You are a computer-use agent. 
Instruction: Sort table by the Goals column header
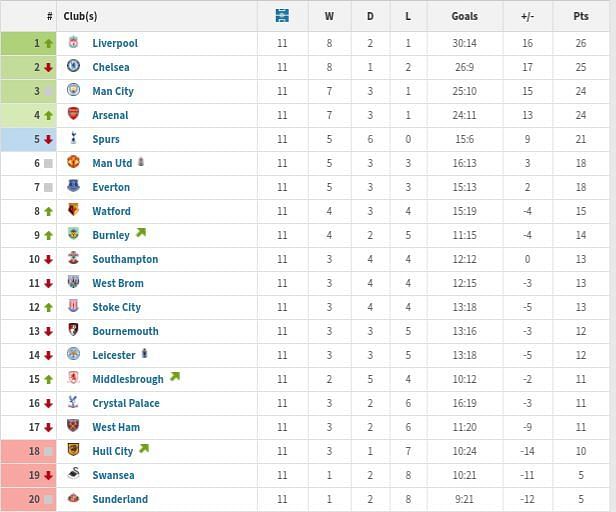coord(464,16)
